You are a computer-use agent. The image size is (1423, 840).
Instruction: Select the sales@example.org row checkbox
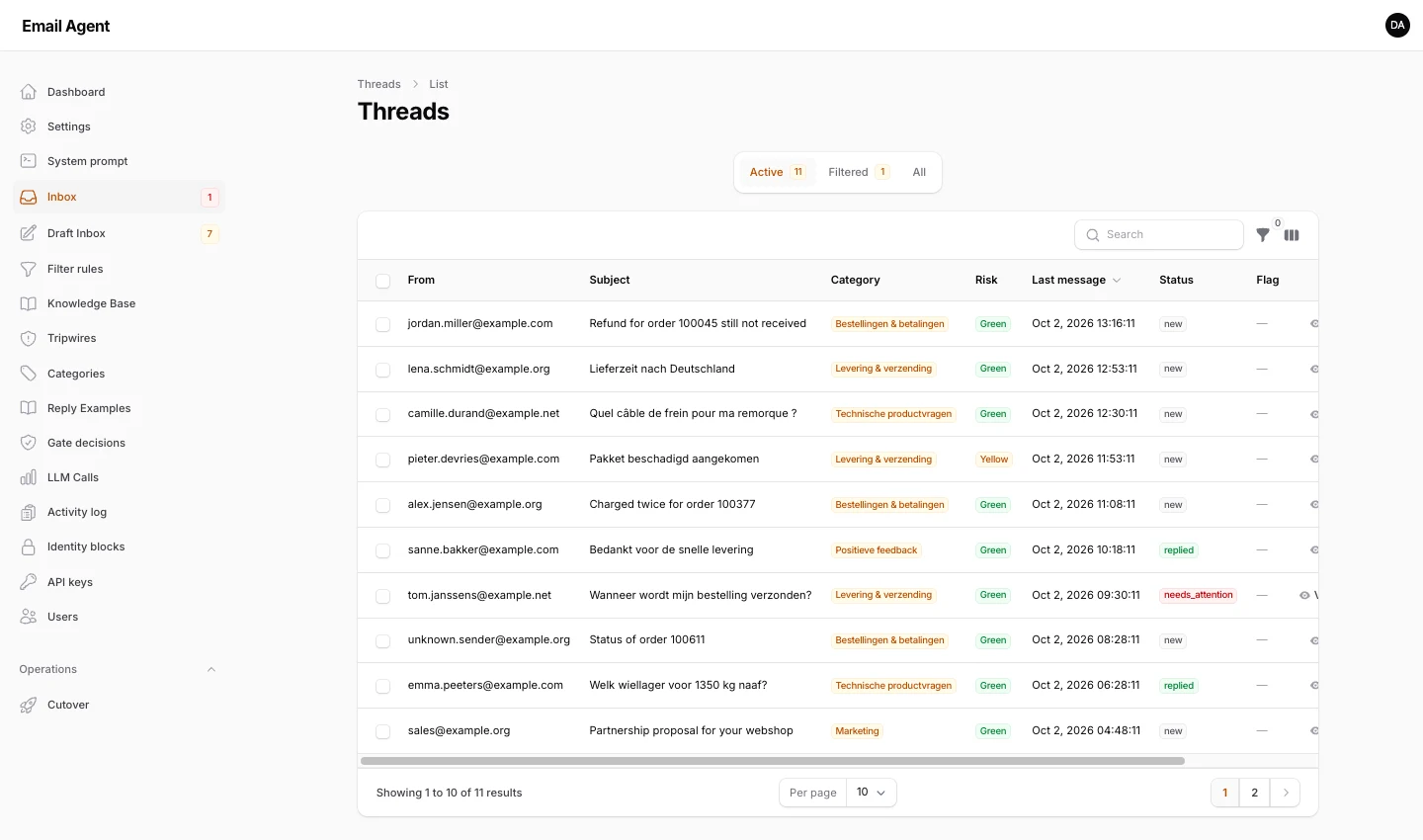pyautogui.click(x=382, y=731)
